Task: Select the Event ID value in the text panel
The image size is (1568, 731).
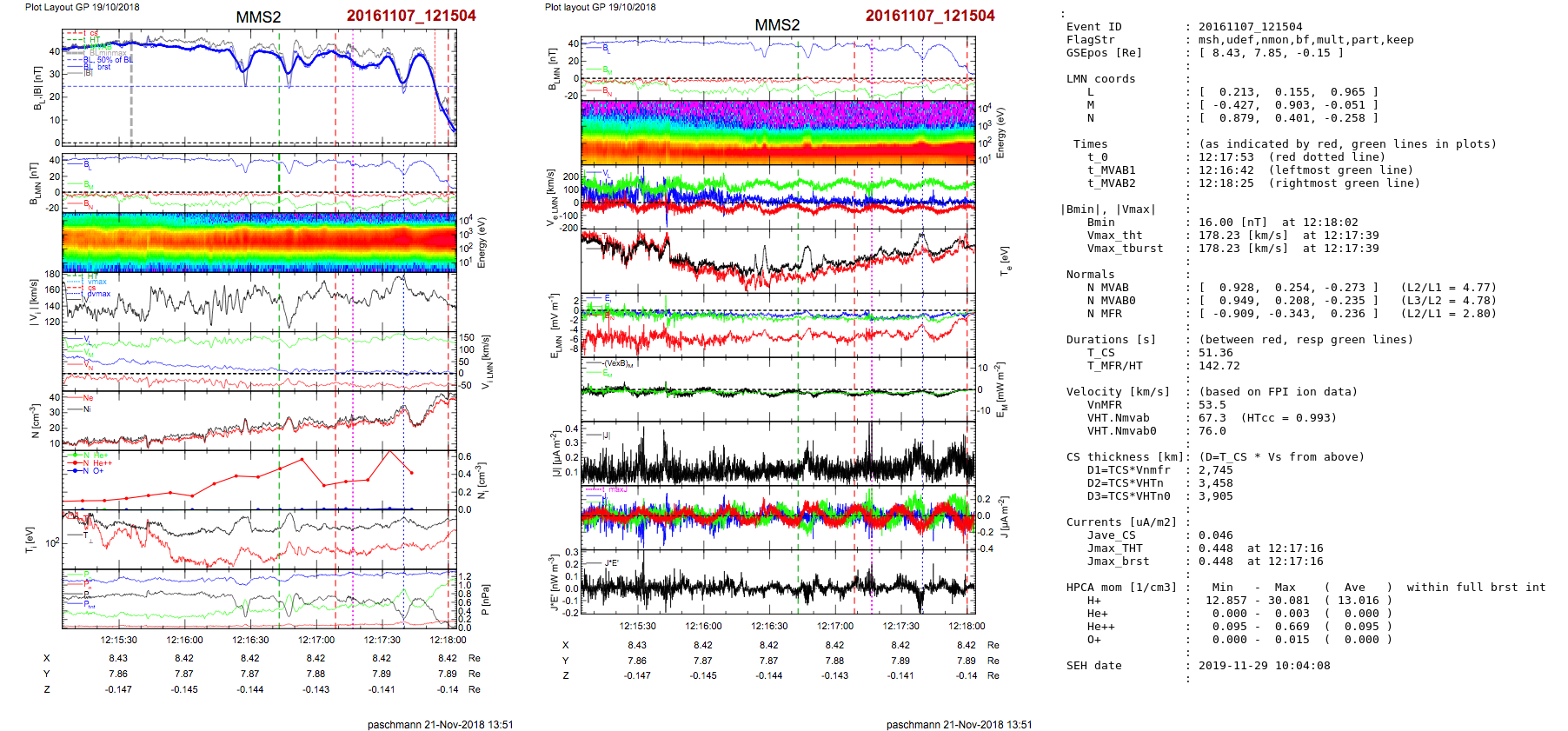Action: (1250, 27)
